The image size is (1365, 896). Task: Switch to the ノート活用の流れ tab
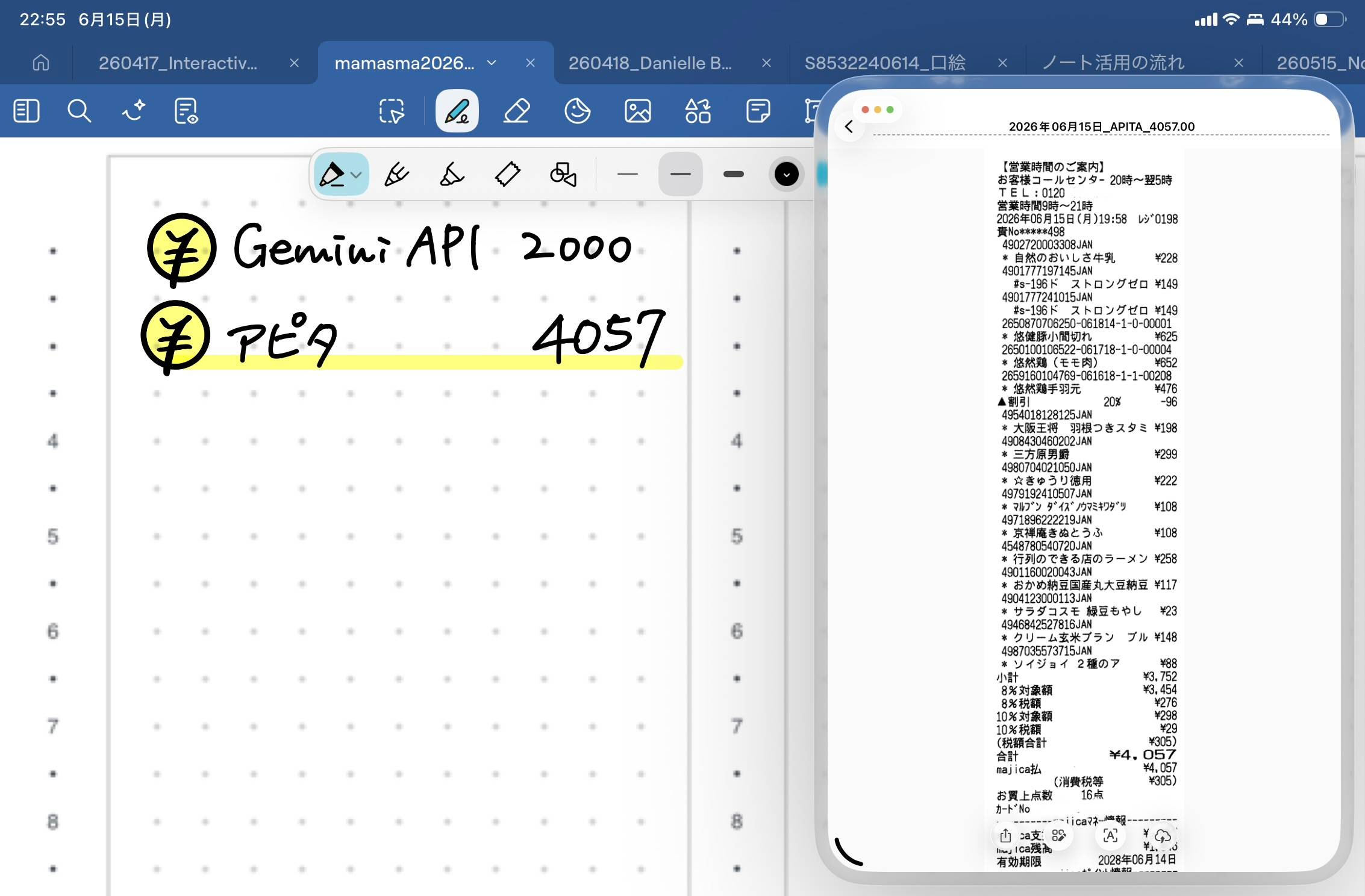1113,63
